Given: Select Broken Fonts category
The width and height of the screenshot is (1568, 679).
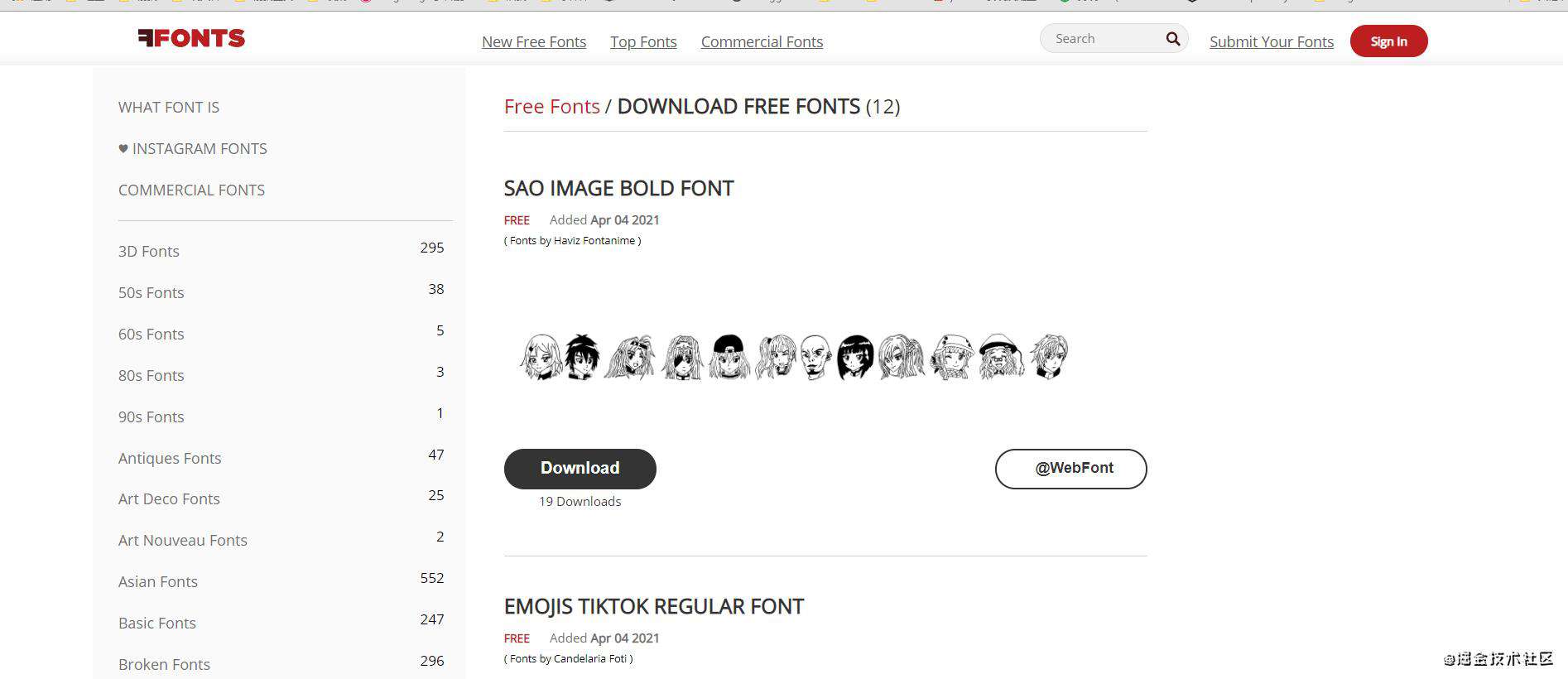Looking at the screenshot, I should pos(164,665).
